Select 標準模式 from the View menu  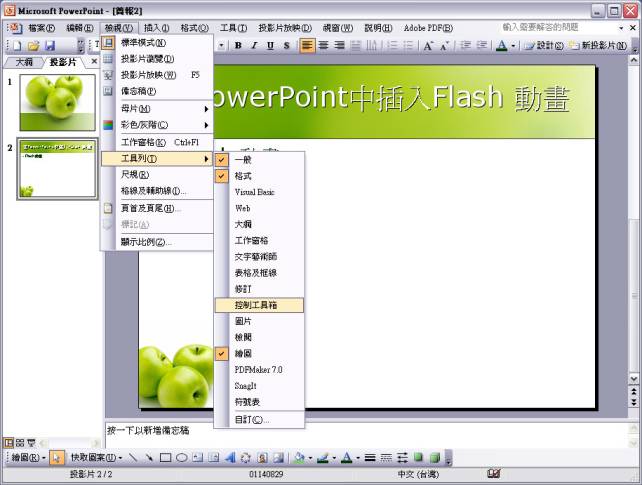[157, 43]
